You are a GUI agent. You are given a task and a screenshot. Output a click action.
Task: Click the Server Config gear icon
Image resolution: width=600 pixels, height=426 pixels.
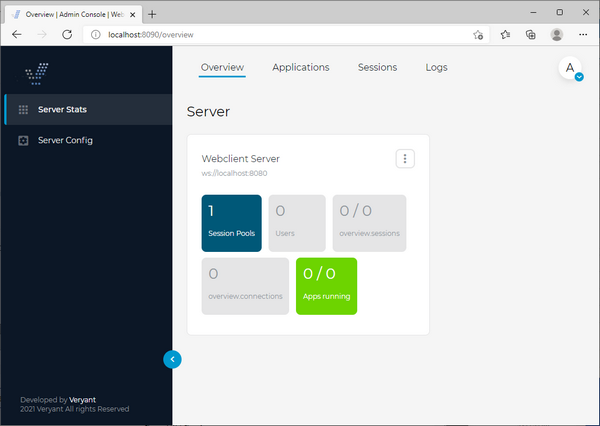[x=23, y=140]
